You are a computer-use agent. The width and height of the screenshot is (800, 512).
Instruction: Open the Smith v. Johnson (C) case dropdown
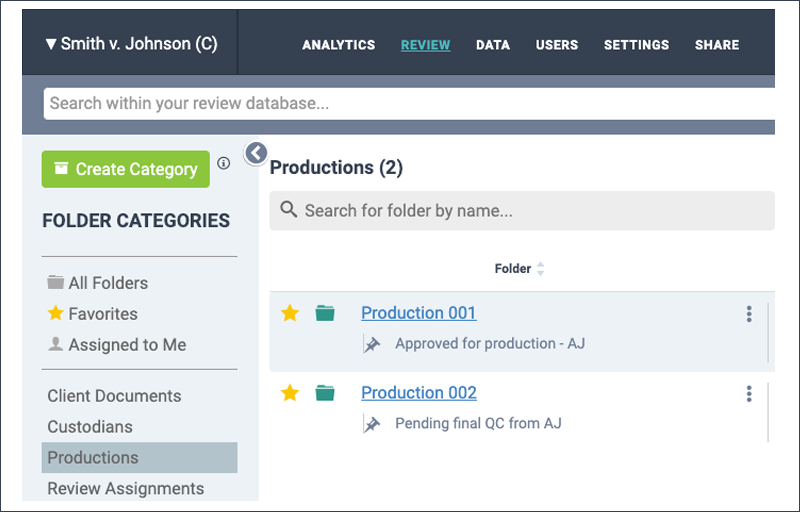click(132, 44)
